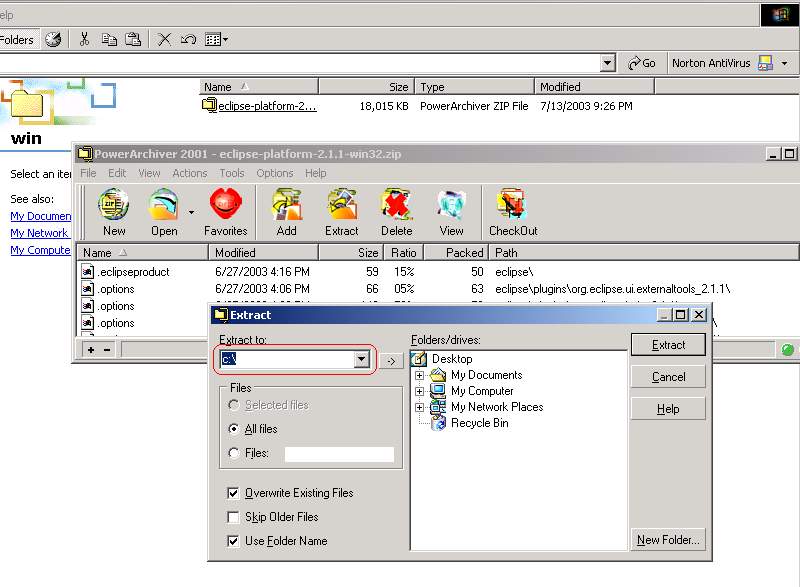Open the PowerArchiver Help menu

click(x=315, y=173)
